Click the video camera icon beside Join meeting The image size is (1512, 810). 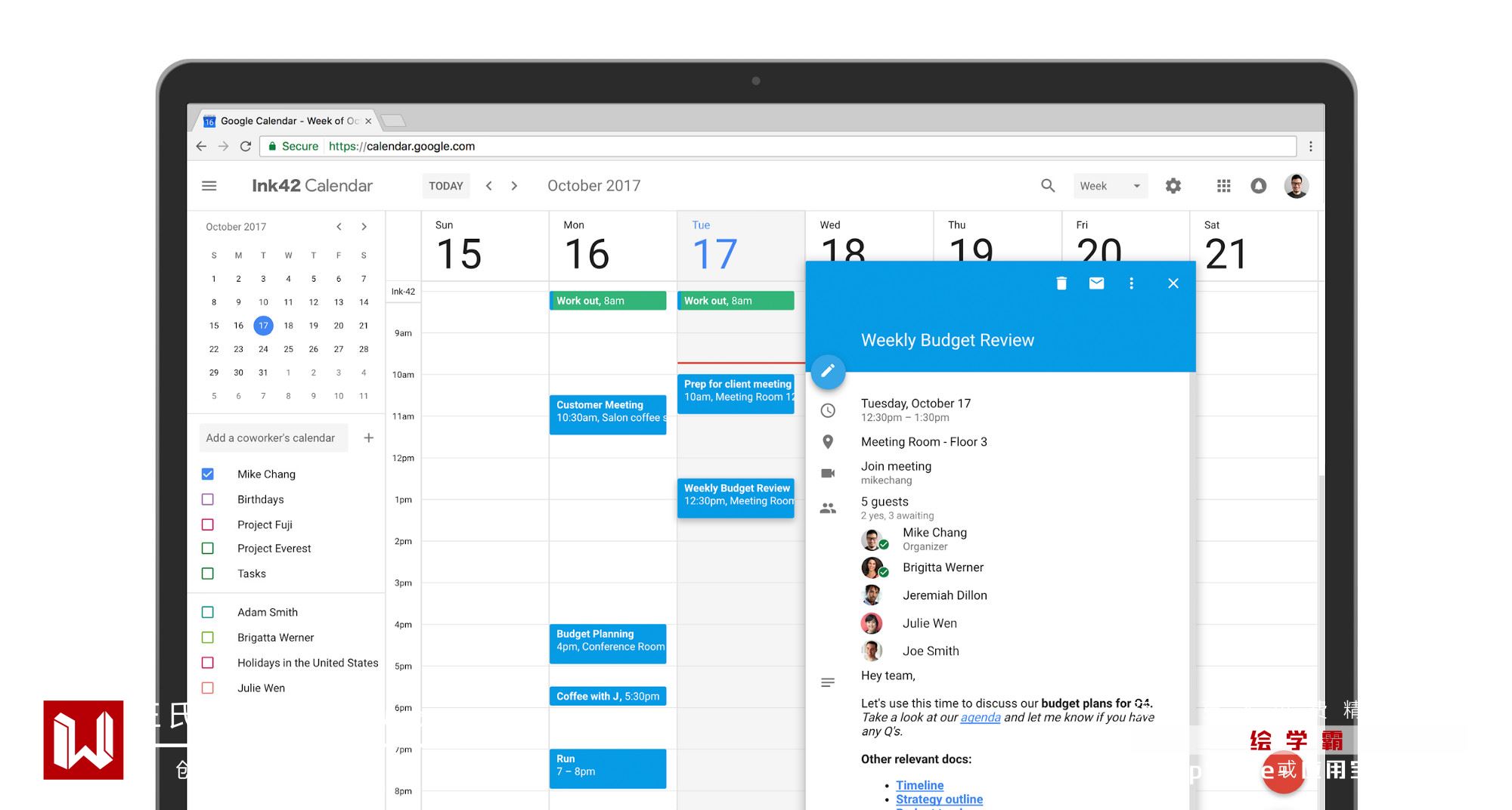828,473
